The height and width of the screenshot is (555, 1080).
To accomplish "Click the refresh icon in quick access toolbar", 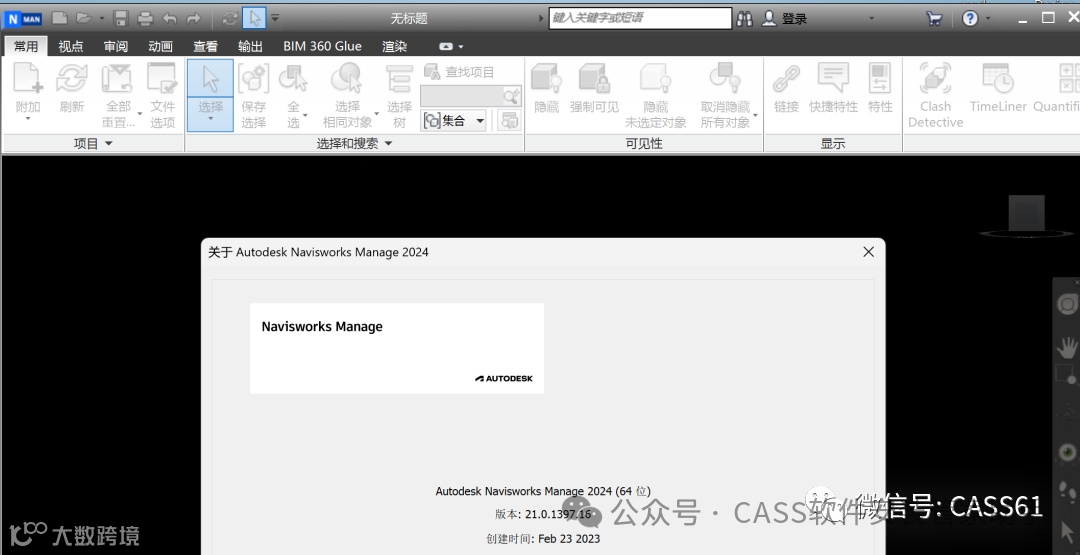I will click(229, 19).
